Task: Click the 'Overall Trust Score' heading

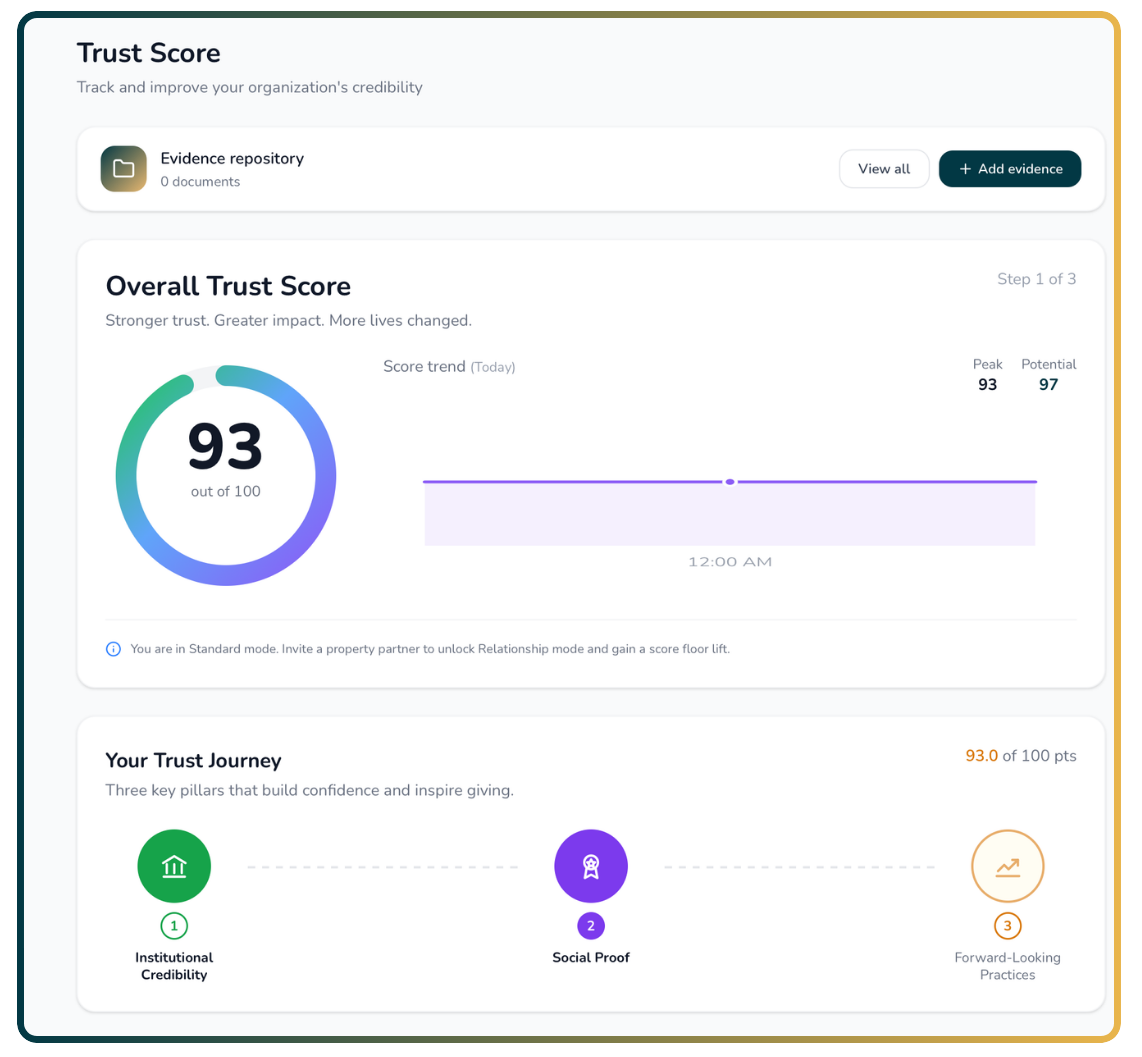Action: (228, 286)
